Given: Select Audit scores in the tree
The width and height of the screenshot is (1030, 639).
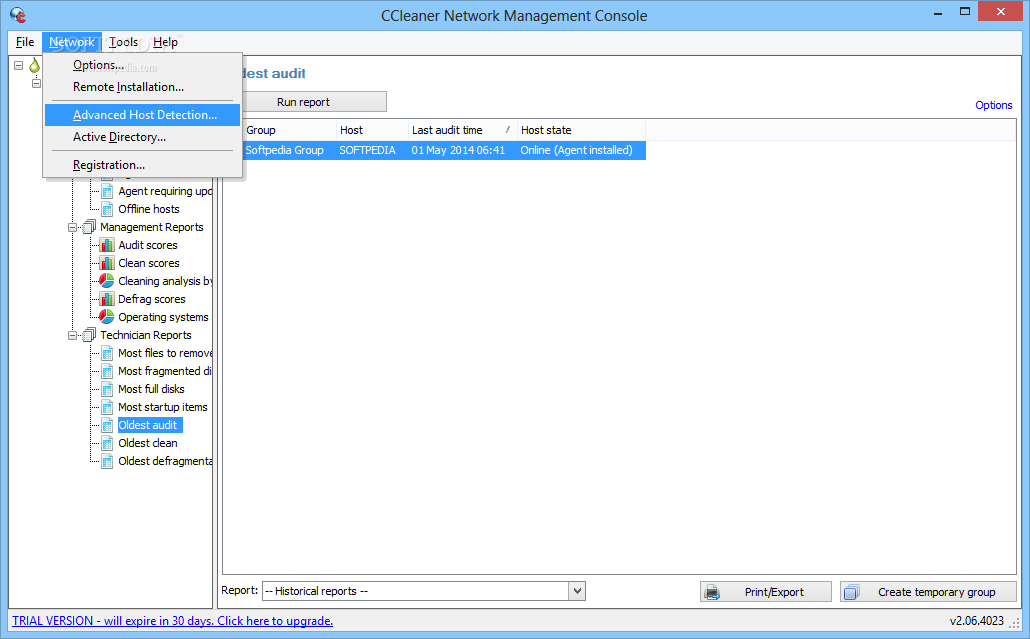Looking at the screenshot, I should [x=148, y=245].
